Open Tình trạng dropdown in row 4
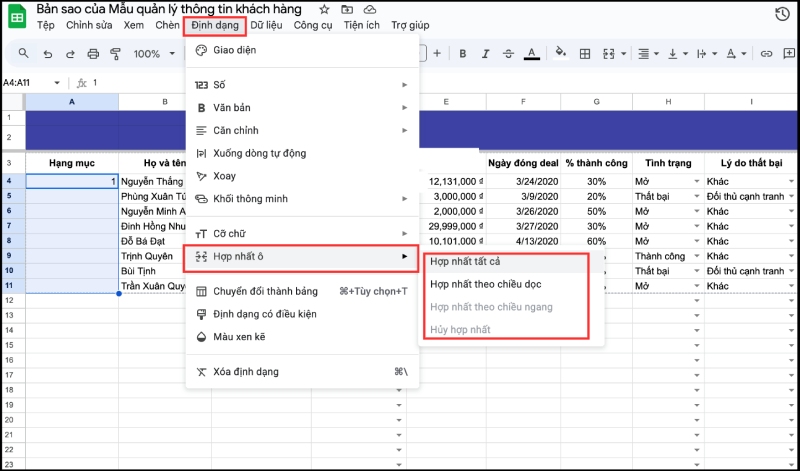This screenshot has height=471, width=800. (x=697, y=182)
